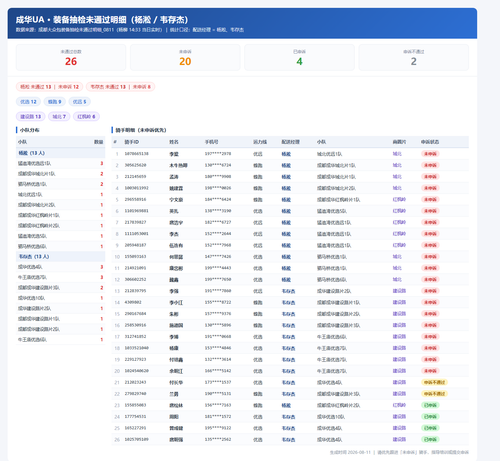Image resolution: width=500 pixels, height=461 pixels.
Task: Select the red pill showing 未通过 13 | 未申诉 12
Action: [x=49, y=87]
